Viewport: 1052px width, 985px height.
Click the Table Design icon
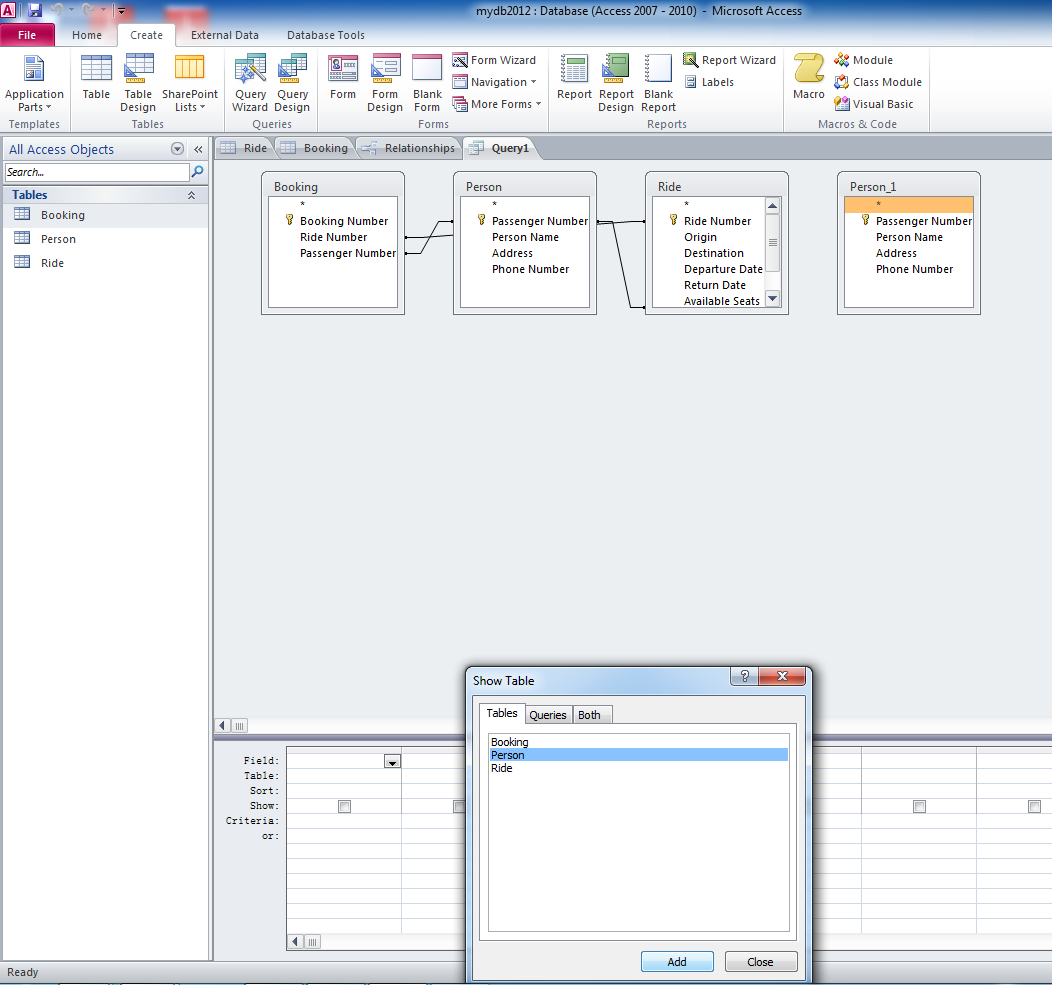click(x=138, y=82)
